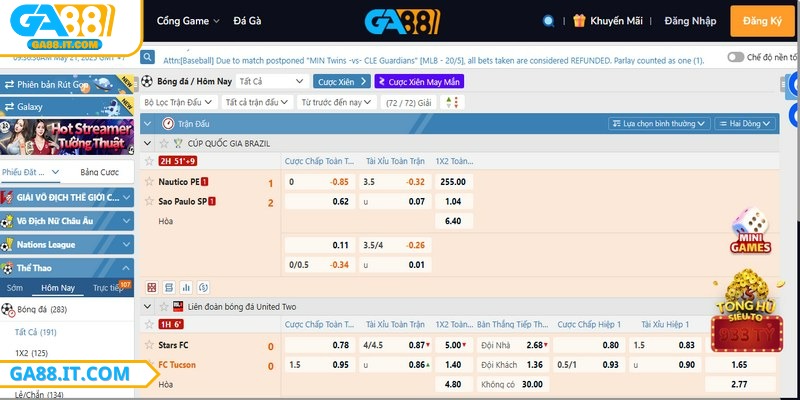Click the soccer ball icon next to Bóng đá / Hôm Nay
Screen dimensions: 800x400
[x=147, y=81]
